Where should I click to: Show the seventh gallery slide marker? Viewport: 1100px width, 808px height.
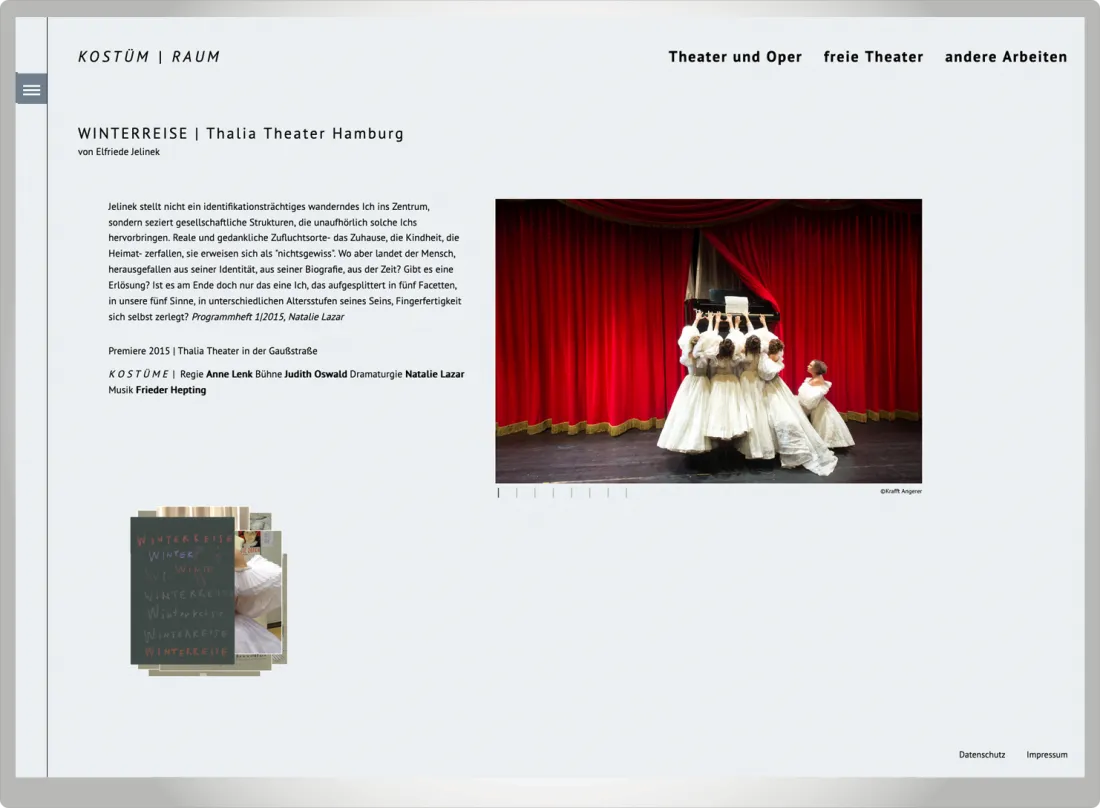(608, 492)
